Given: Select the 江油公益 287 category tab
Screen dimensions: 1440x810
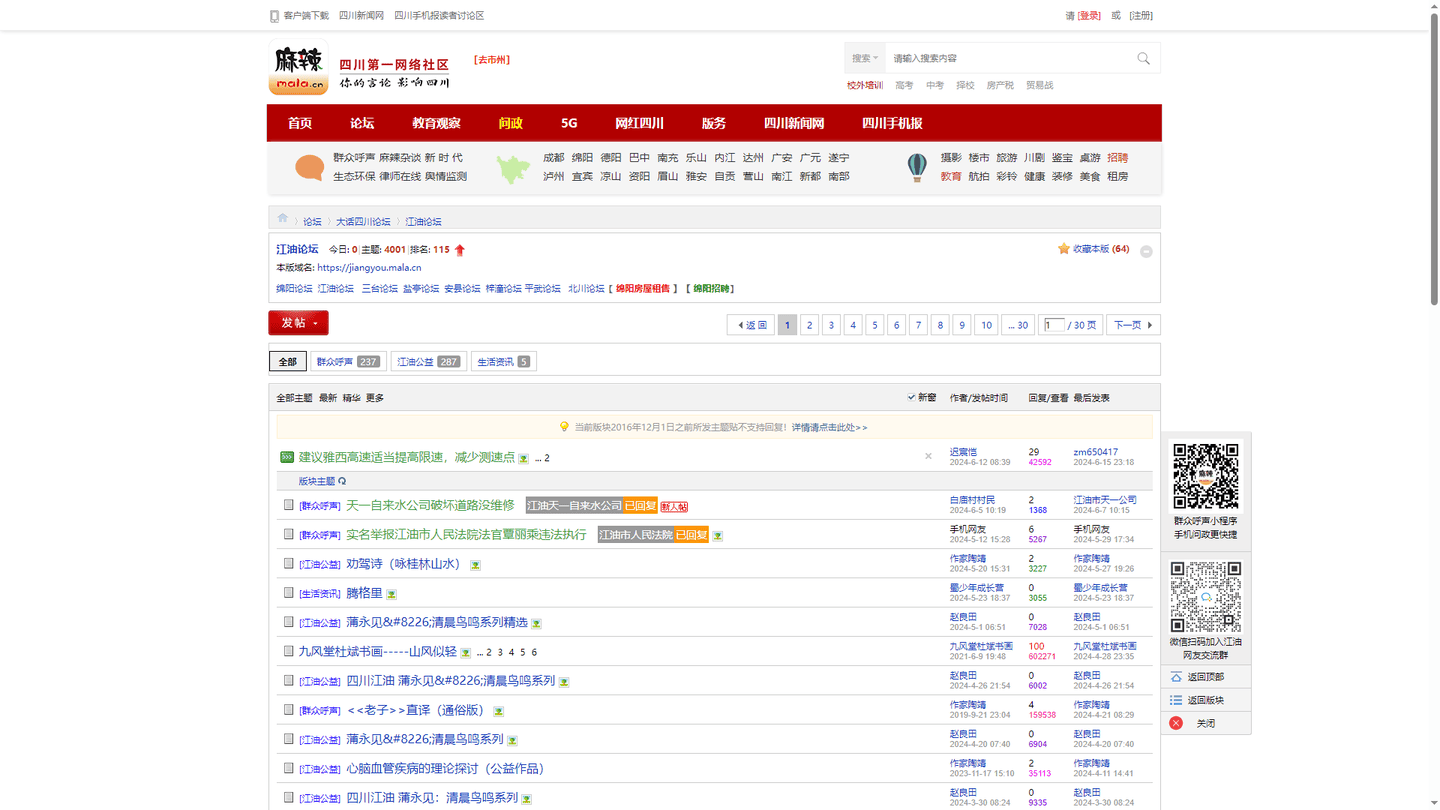Looking at the screenshot, I should 428,361.
